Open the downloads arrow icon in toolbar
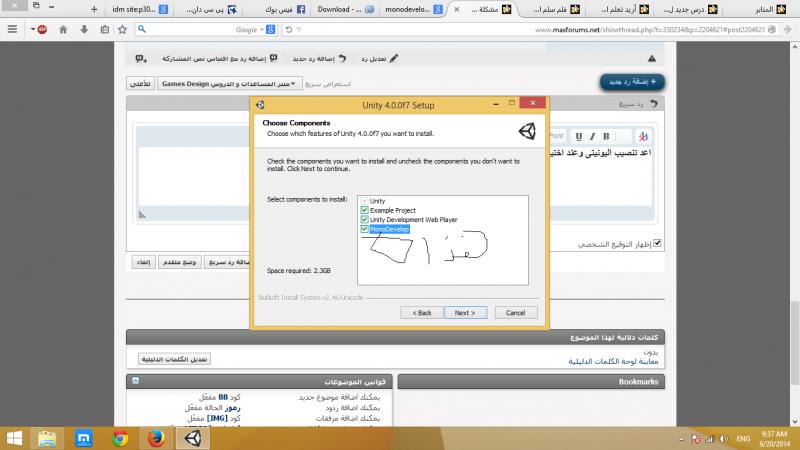 click(x=84, y=30)
